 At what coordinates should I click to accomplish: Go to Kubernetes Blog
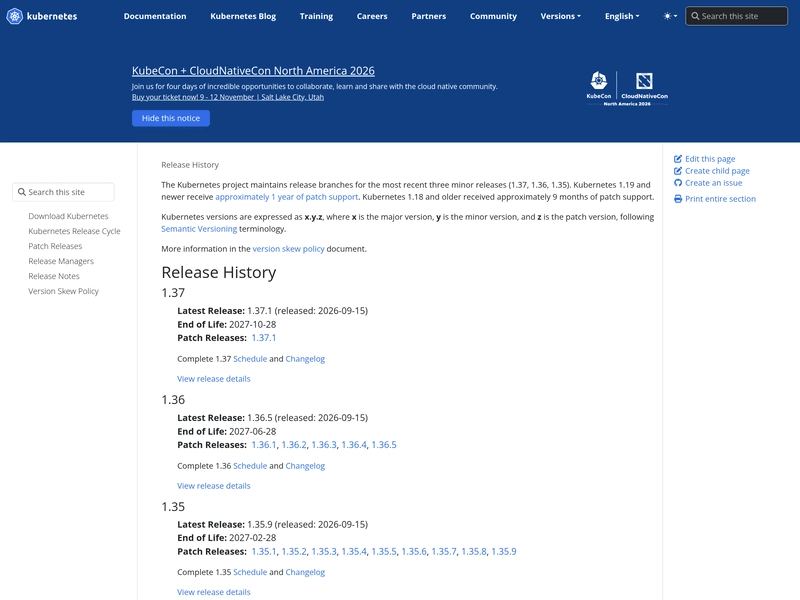click(243, 16)
